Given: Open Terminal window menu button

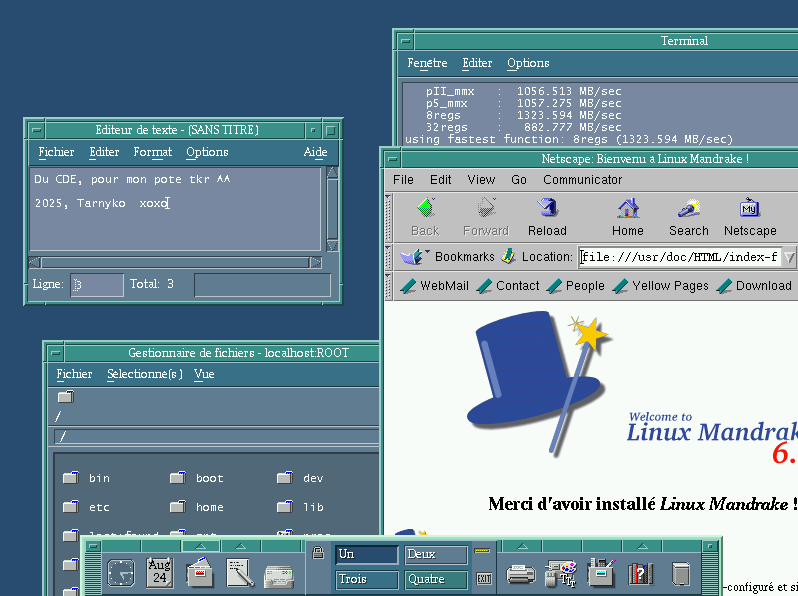Looking at the screenshot, I should coord(406,41).
